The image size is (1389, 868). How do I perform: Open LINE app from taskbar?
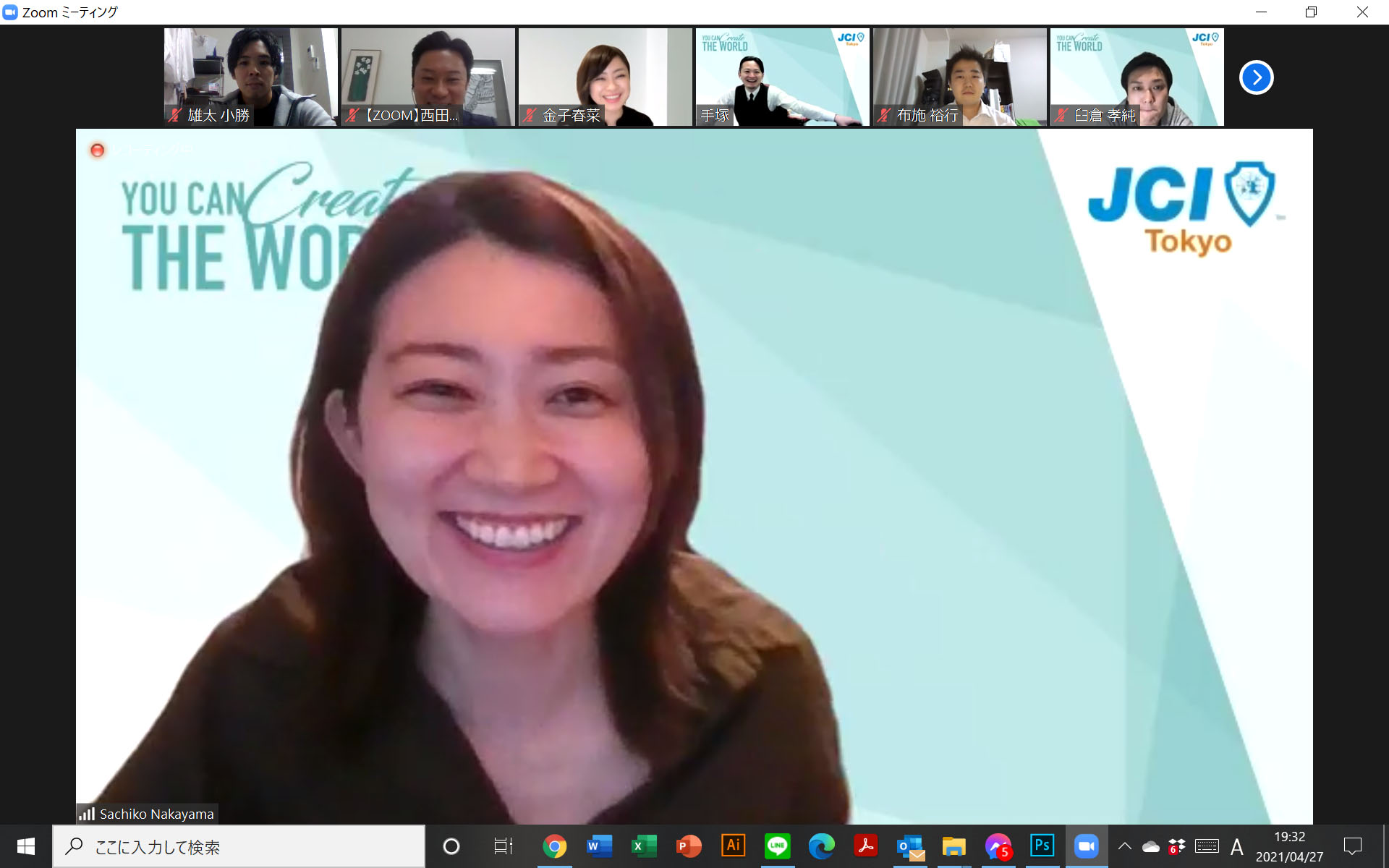tap(778, 846)
